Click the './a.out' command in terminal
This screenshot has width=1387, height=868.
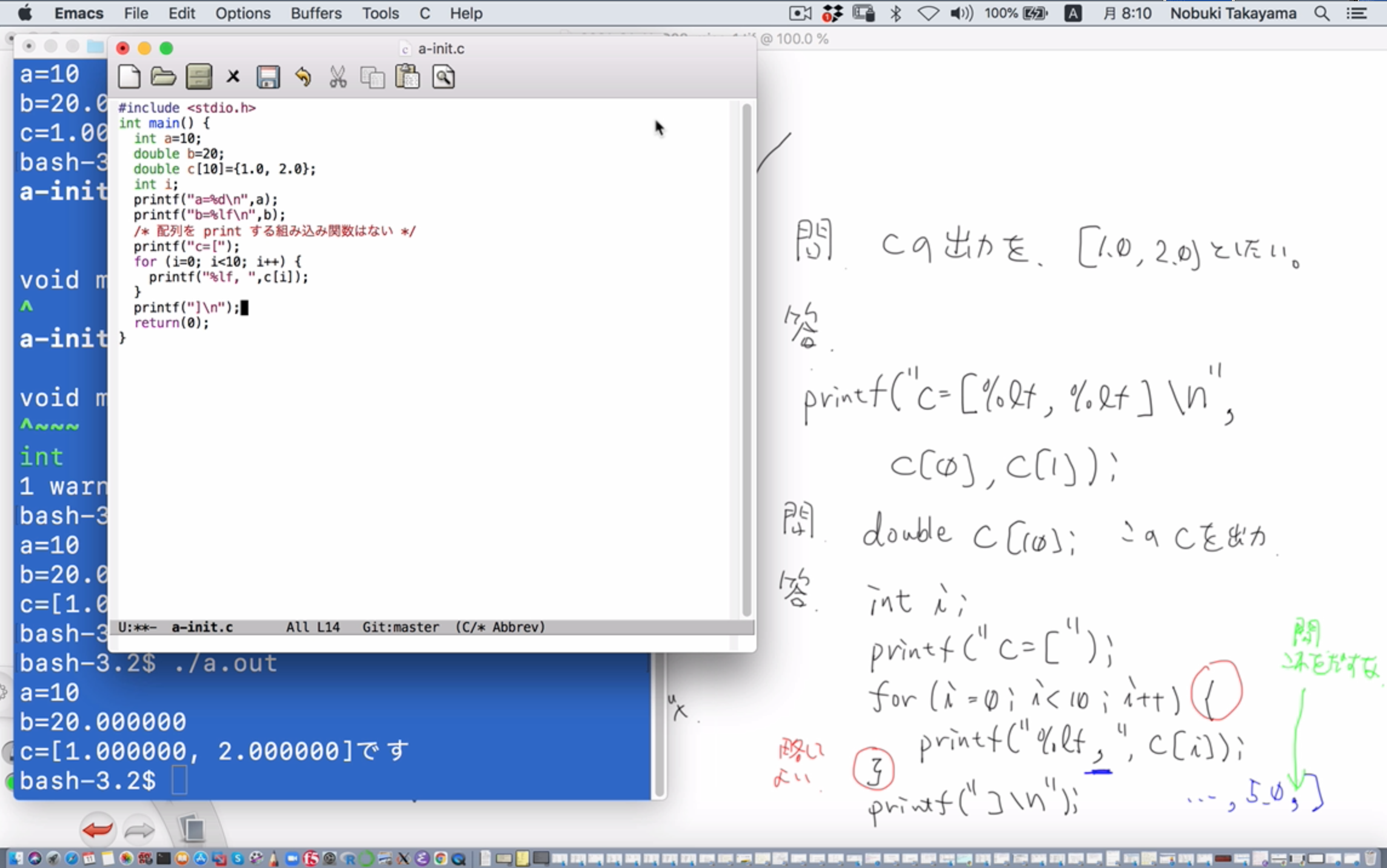226,663
